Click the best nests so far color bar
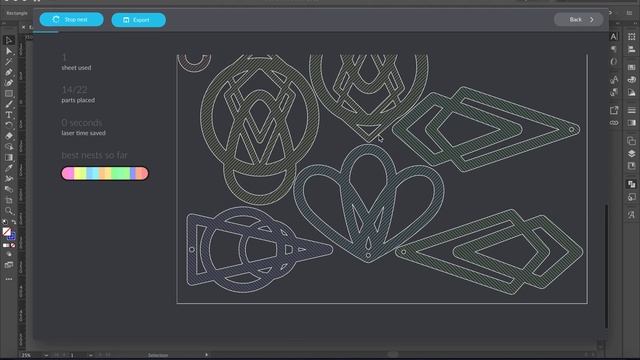 click(105, 173)
